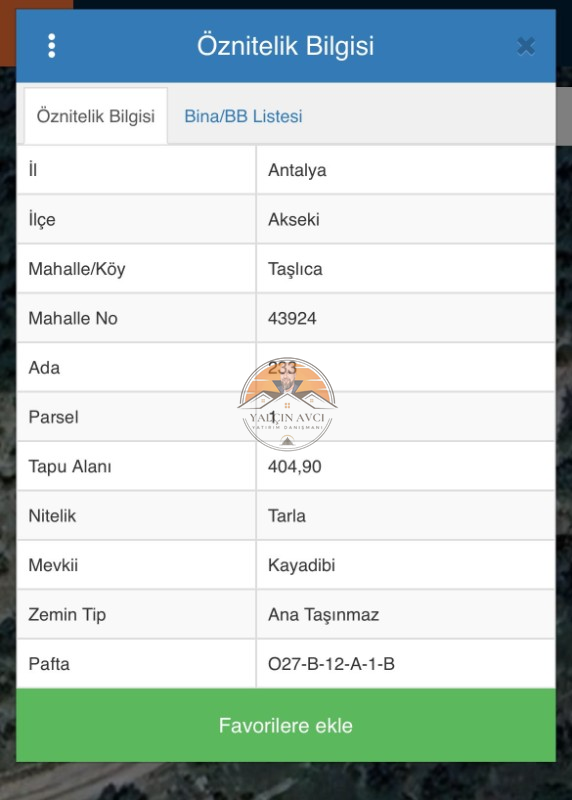Select the Tapu Alanı value 404,90
The height and width of the screenshot is (800, 572).
point(294,467)
